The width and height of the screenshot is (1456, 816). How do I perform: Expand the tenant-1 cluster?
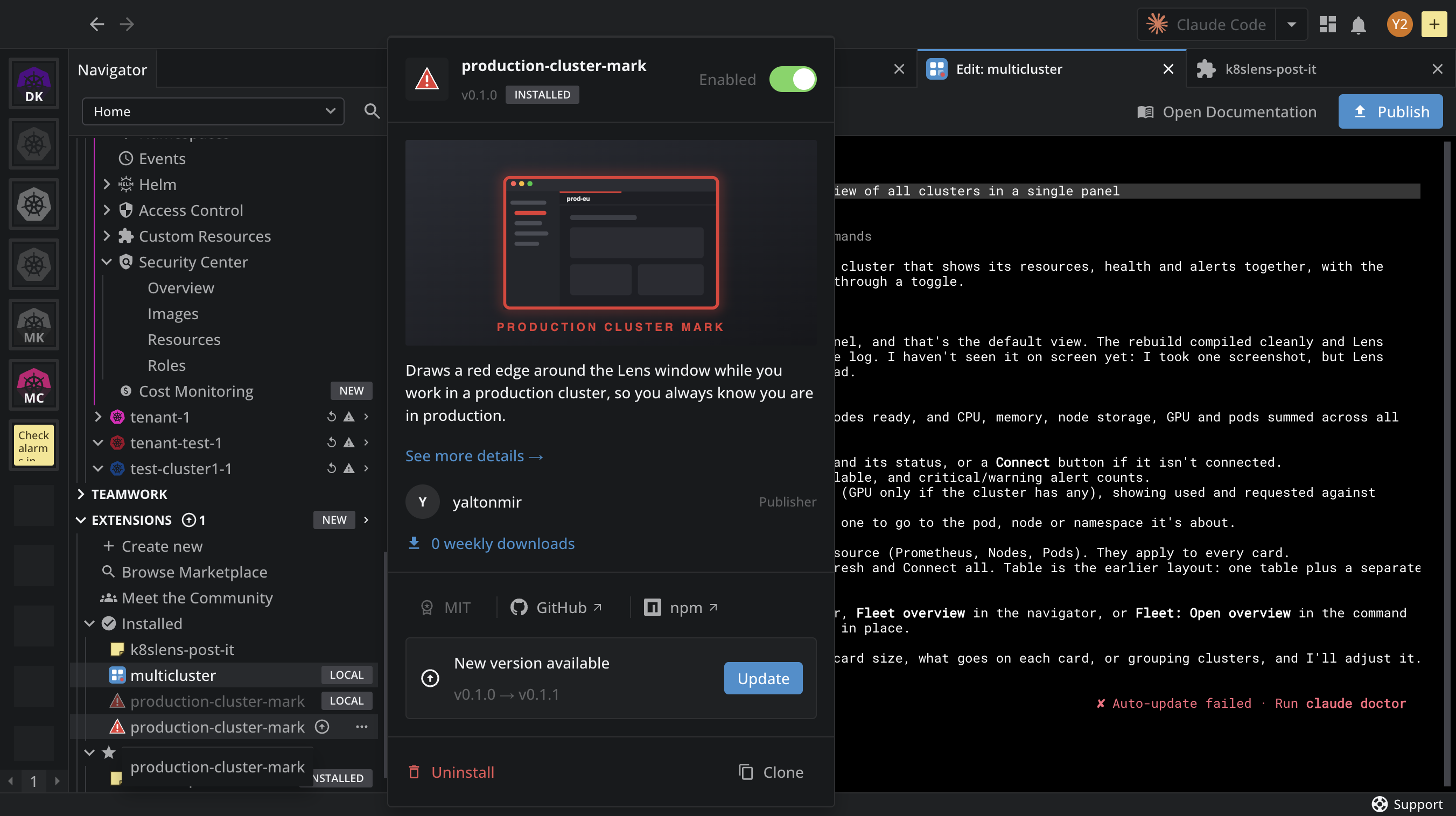tap(98, 417)
